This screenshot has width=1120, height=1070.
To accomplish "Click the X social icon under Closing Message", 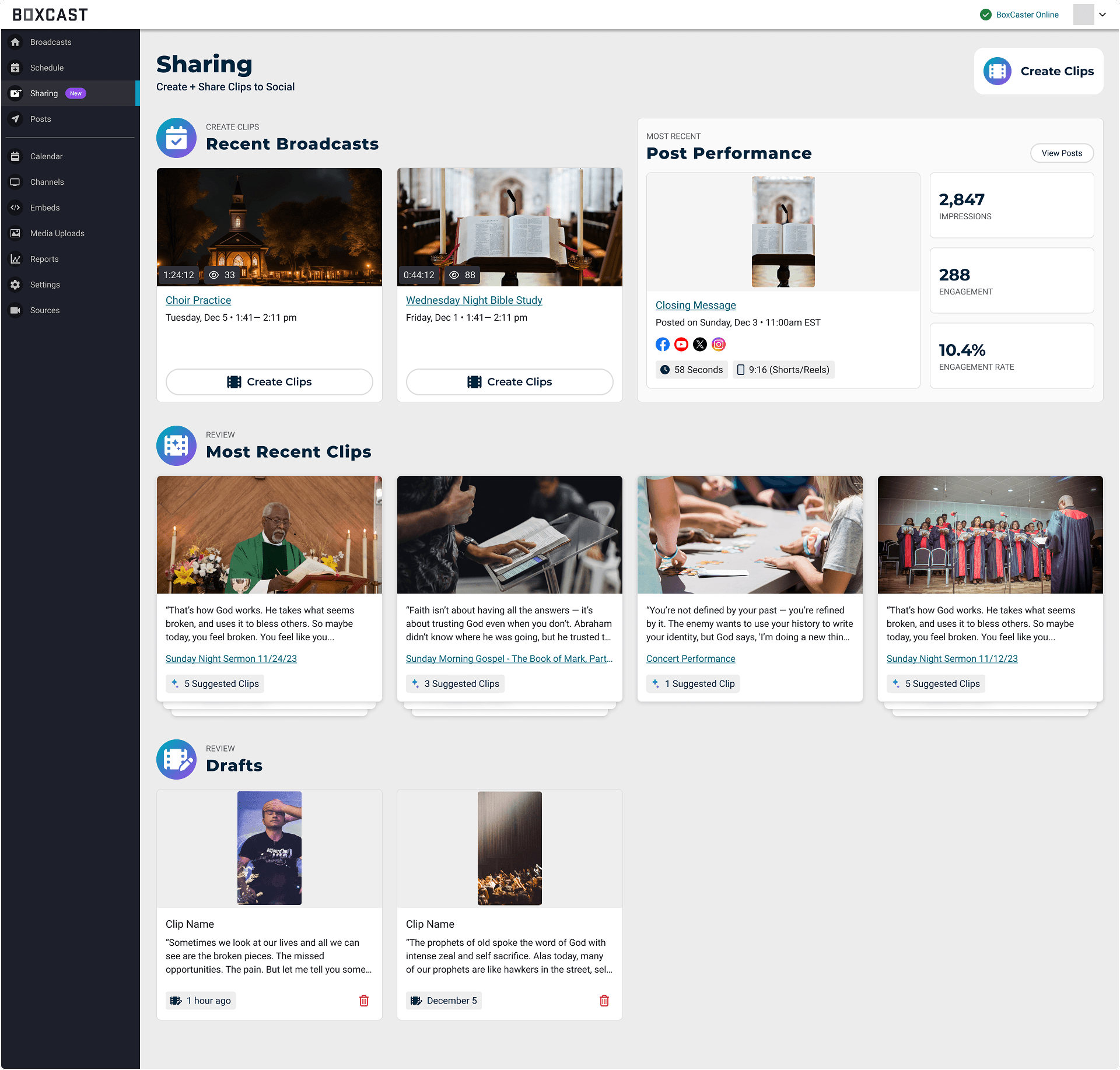I will 700,345.
